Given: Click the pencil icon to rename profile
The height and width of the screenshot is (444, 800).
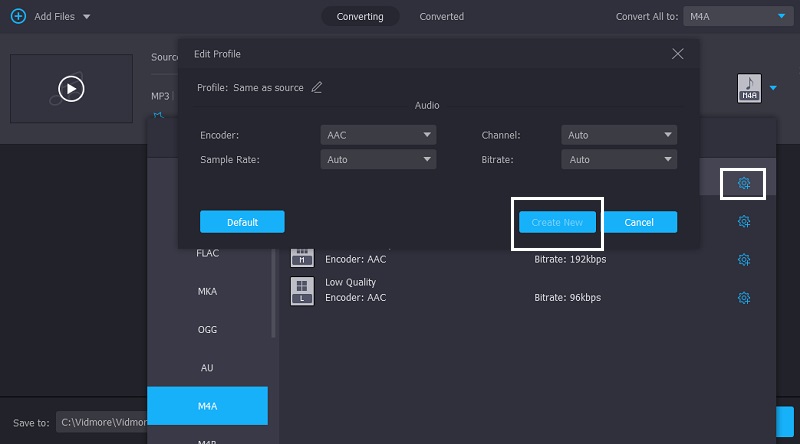Looking at the screenshot, I should pyautogui.click(x=317, y=87).
